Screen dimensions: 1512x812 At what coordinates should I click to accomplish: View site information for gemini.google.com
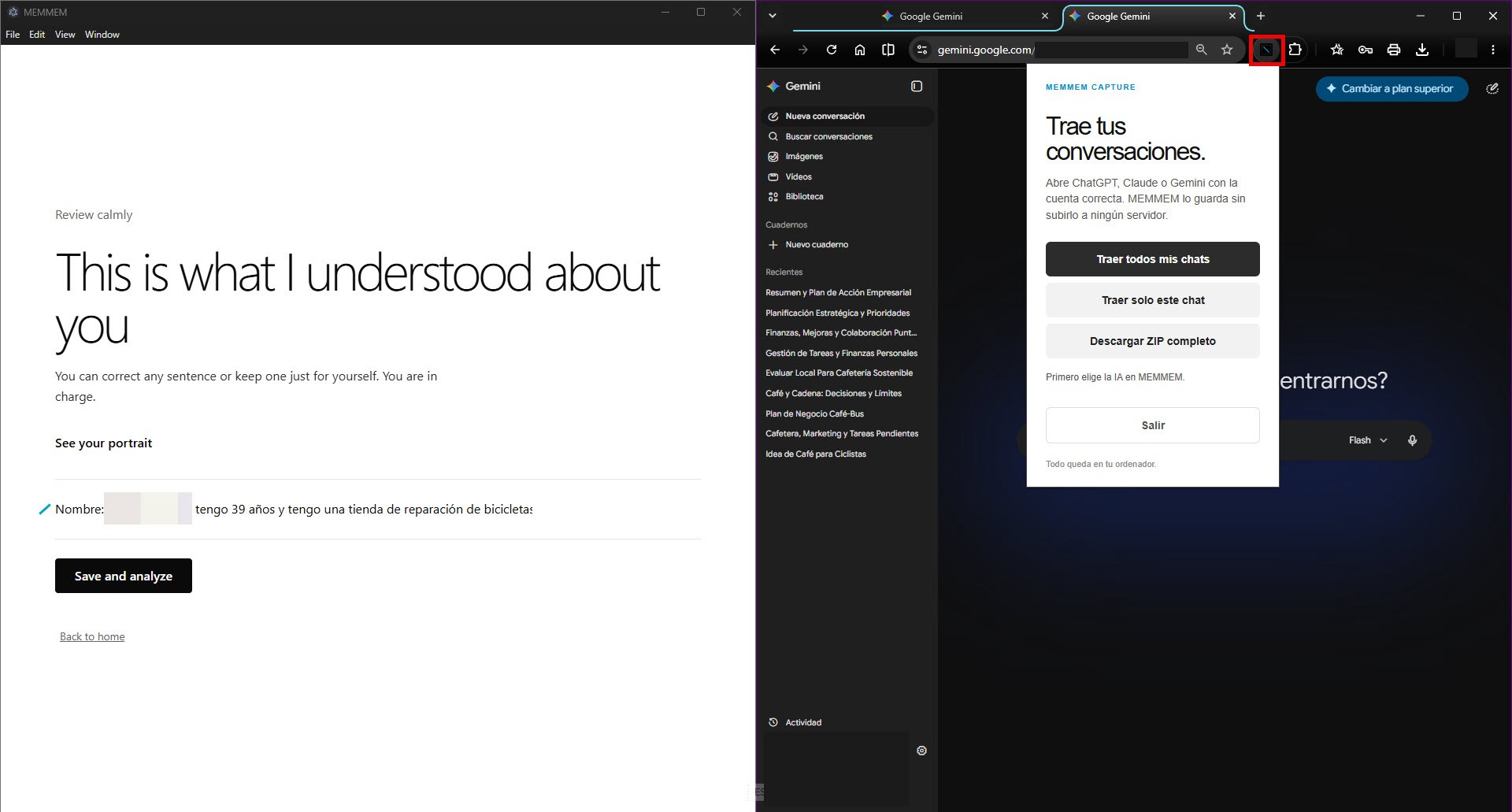[x=922, y=50]
